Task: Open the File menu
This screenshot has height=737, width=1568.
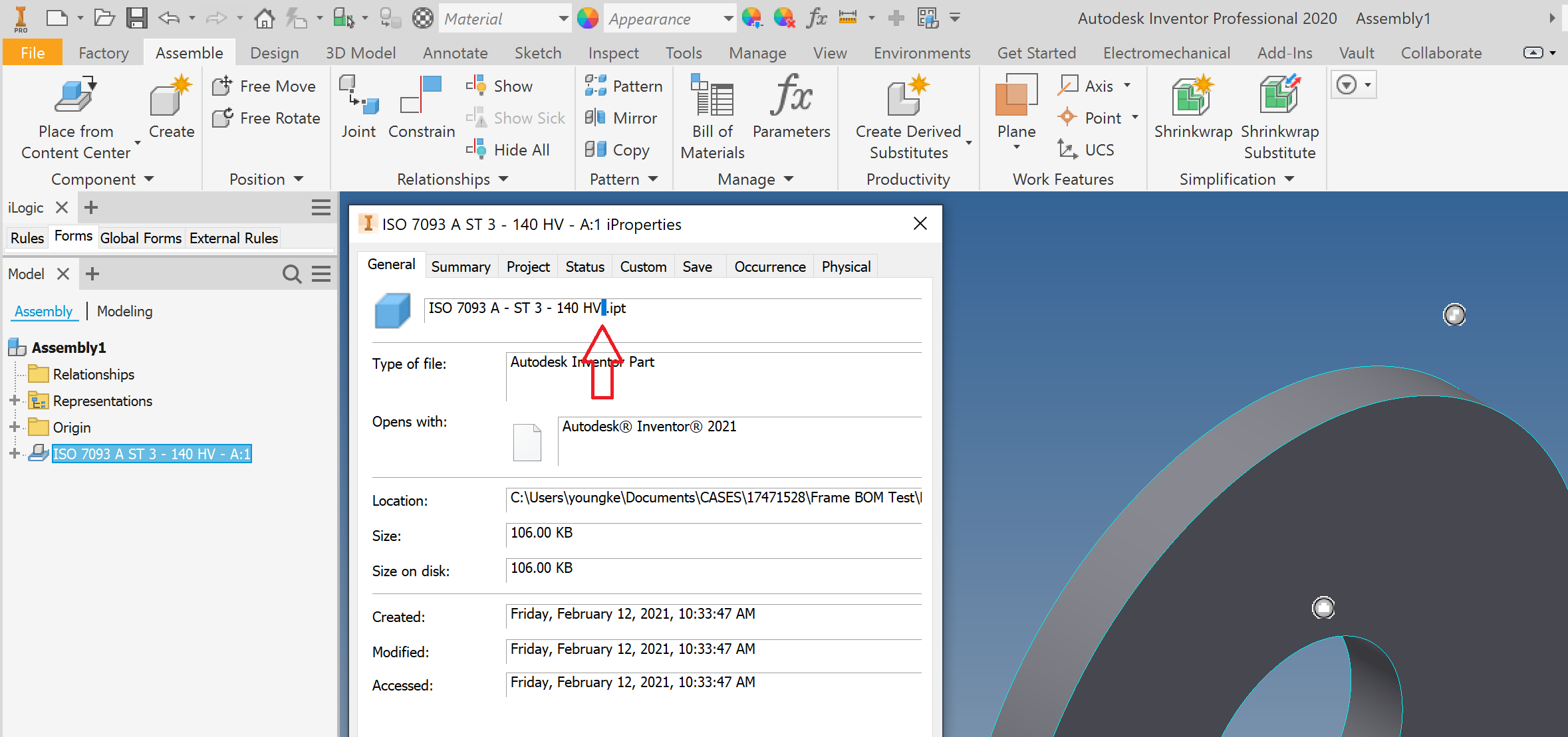Action: click(33, 53)
